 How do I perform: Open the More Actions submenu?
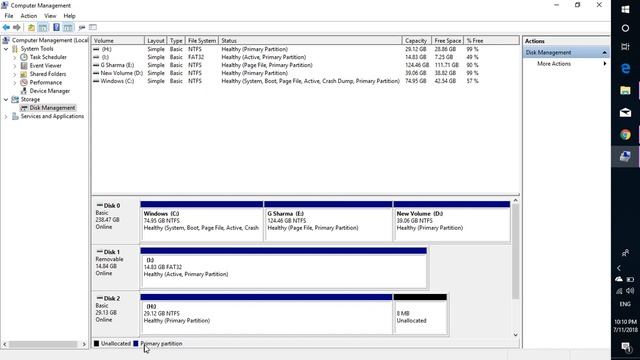tap(554, 64)
